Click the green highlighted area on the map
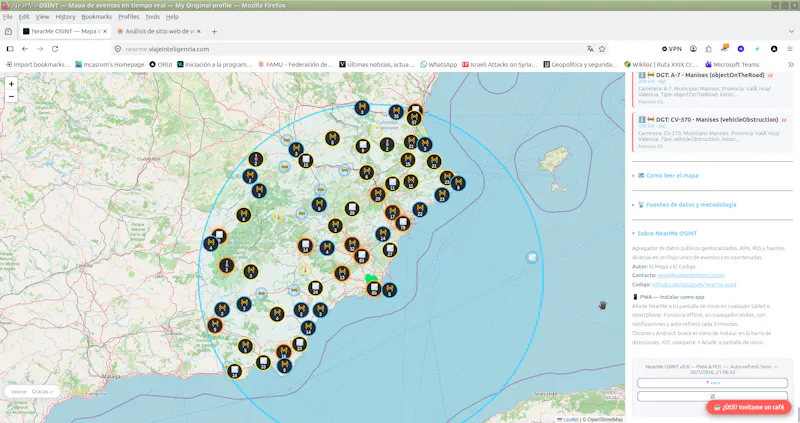Screen dimensions: 800x423 pos(370,278)
